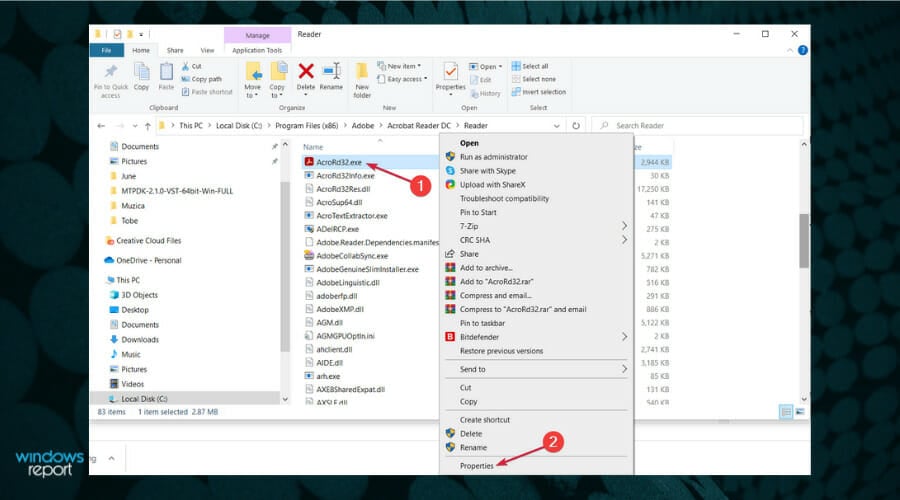Click Select none in ribbon
This screenshot has width=900, height=500.
click(x=534, y=79)
